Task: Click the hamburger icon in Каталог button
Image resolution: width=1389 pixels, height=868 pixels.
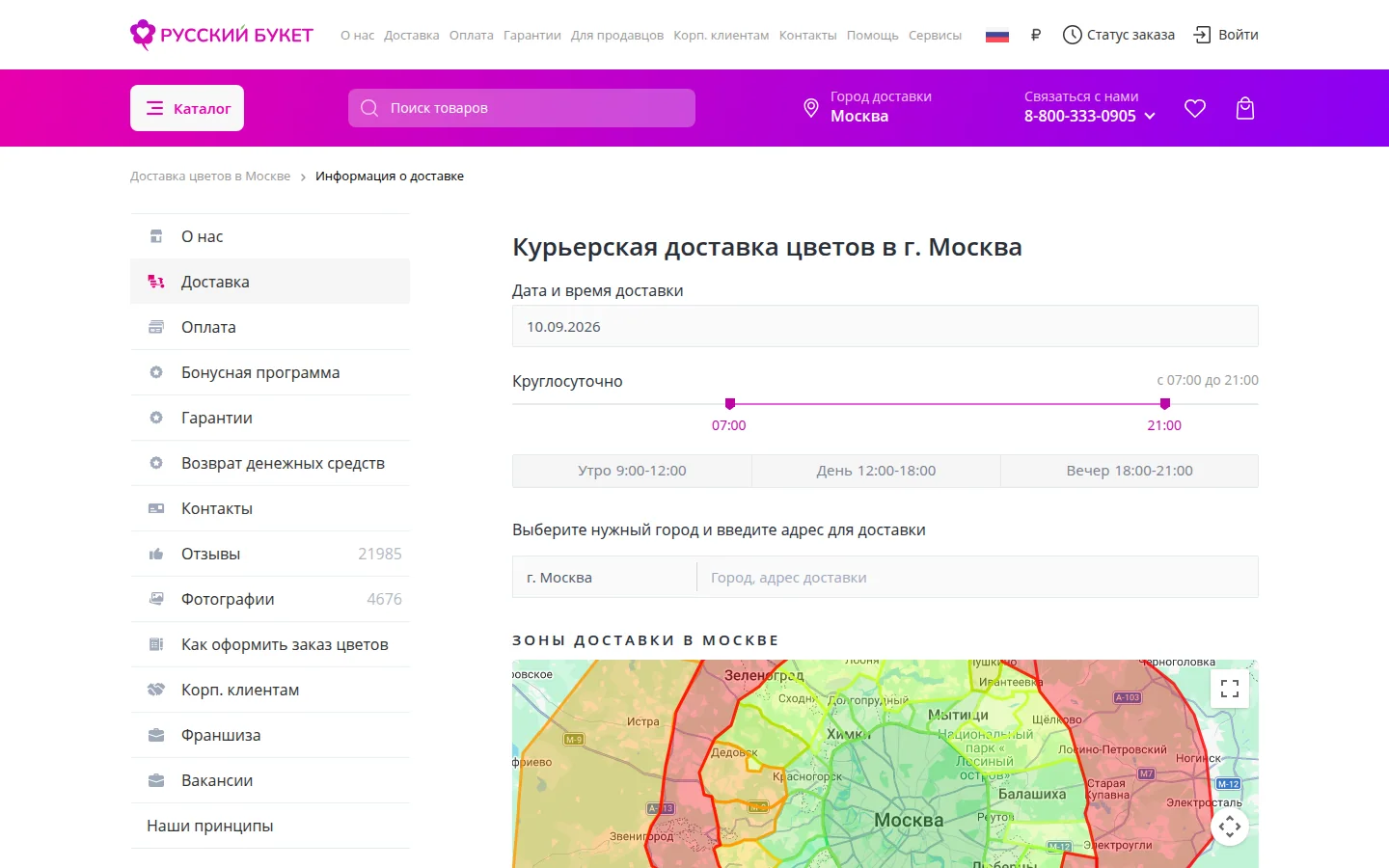Action: 154,108
